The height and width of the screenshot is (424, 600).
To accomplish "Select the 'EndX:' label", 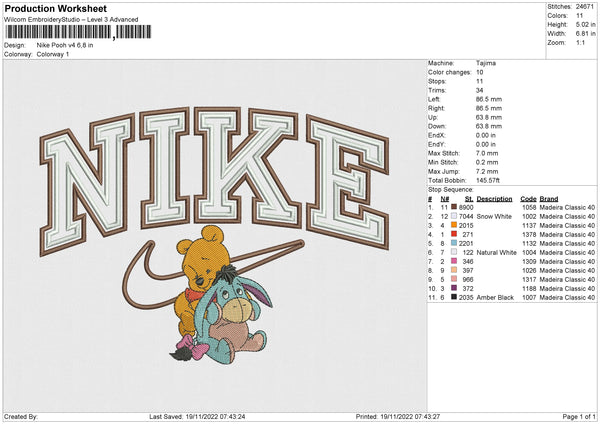I will [437, 135].
